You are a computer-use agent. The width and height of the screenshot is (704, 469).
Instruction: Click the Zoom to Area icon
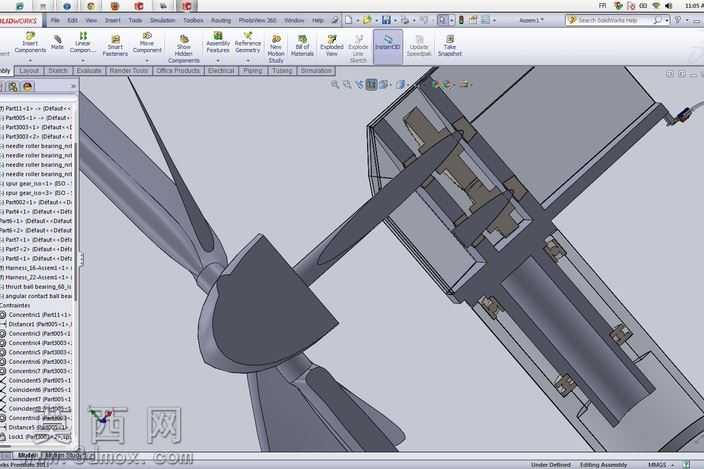[x=347, y=84]
